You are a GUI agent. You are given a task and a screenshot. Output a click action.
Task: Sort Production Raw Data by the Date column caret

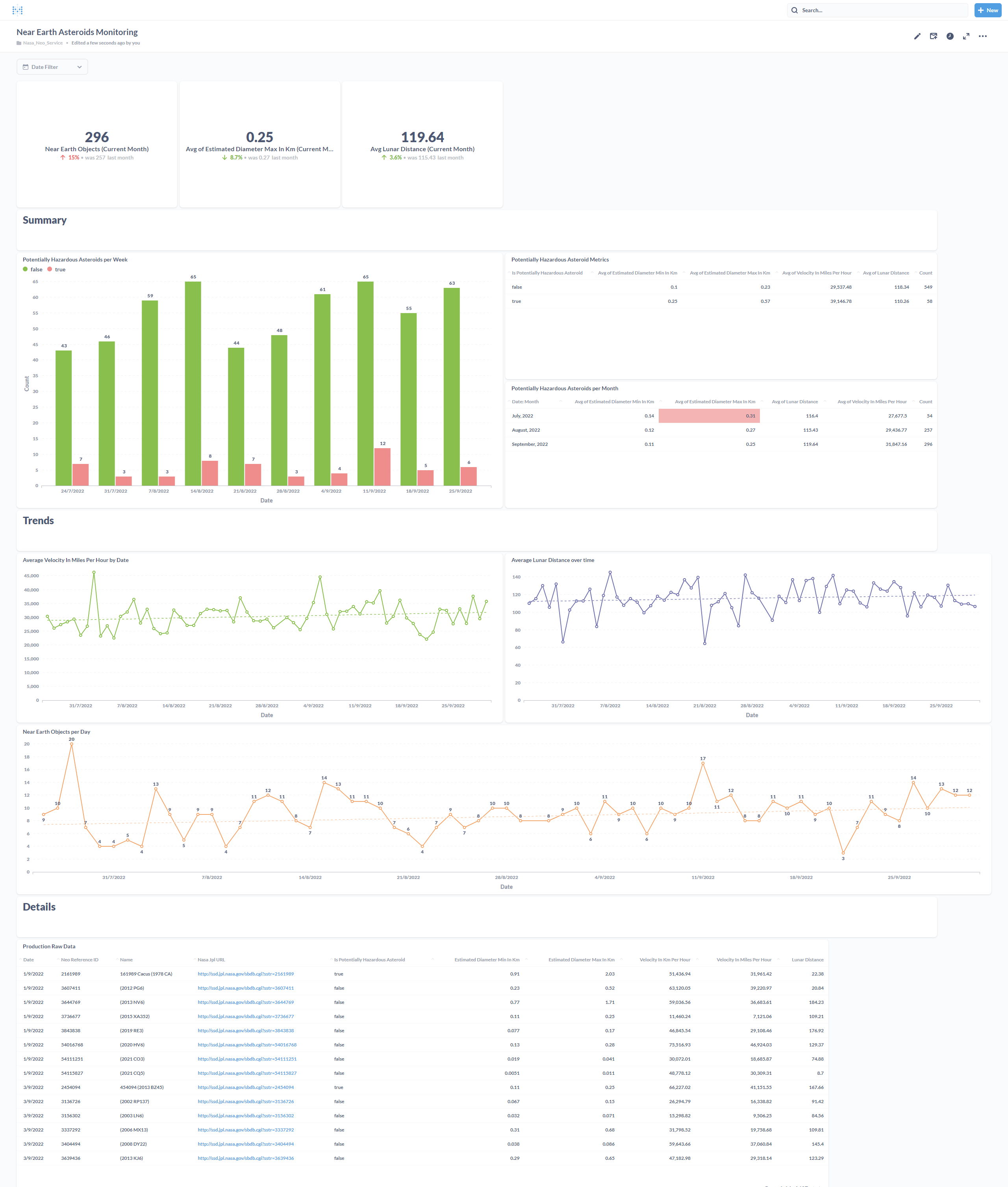click(20, 959)
